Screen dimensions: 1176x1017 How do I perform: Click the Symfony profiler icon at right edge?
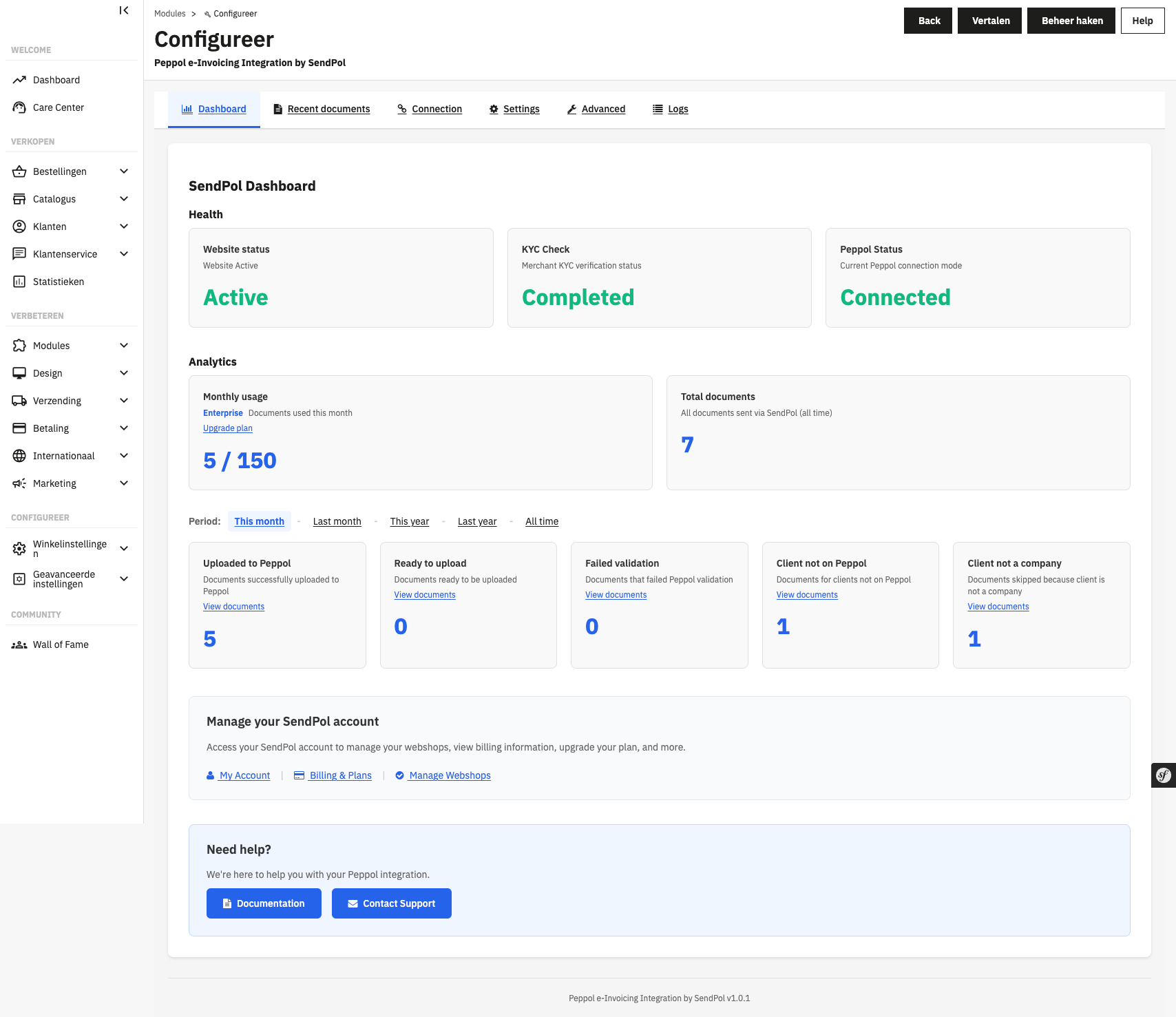[1163, 775]
